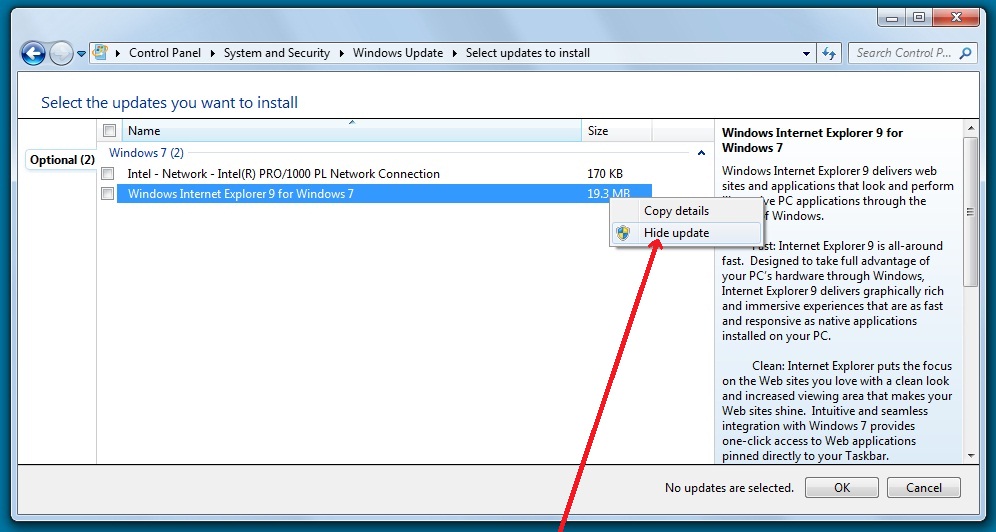
Task: Choose Hide update from context menu
Action: (x=687, y=233)
